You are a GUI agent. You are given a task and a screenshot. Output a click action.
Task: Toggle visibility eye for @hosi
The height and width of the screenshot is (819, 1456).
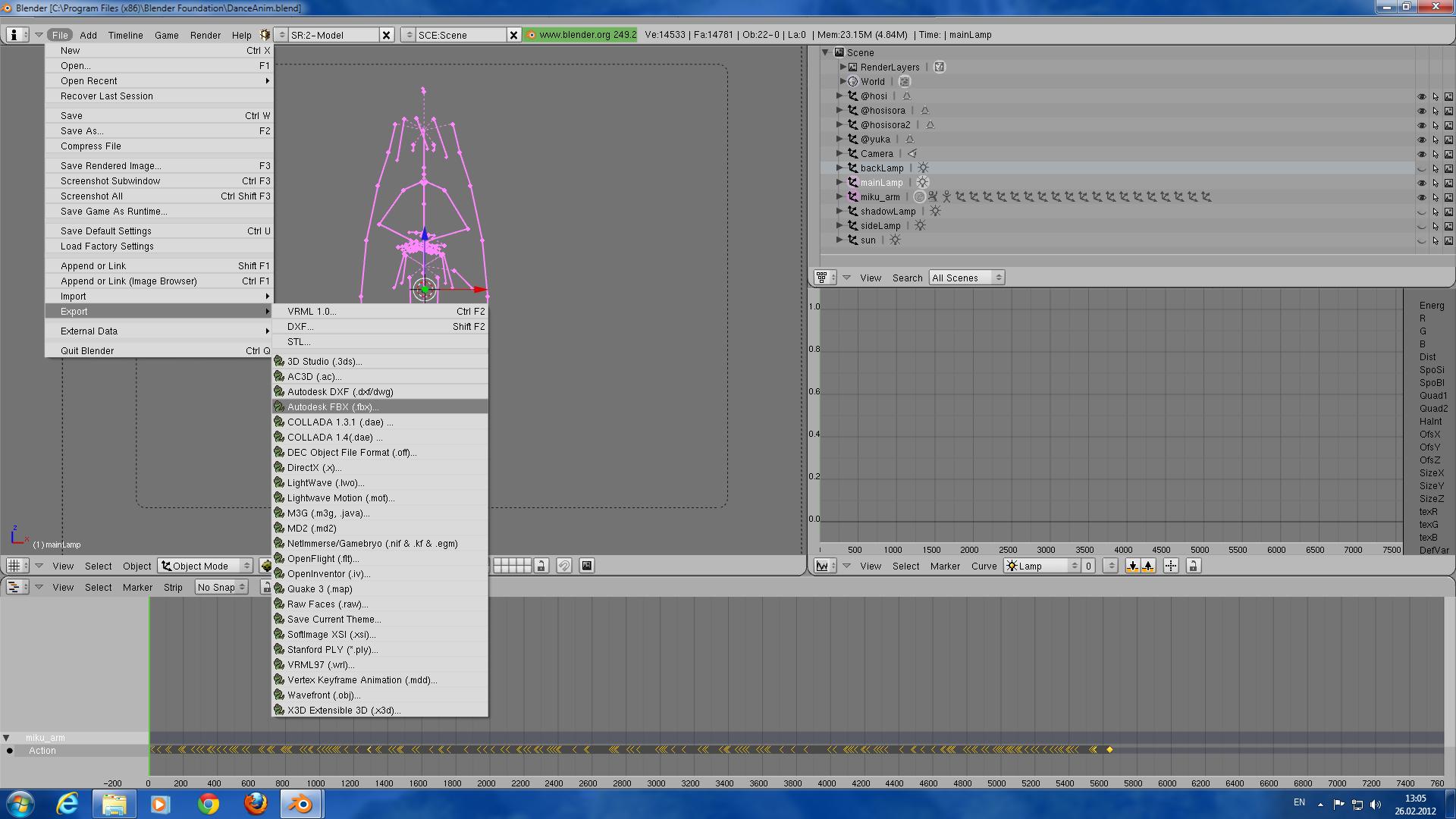pos(1422,96)
